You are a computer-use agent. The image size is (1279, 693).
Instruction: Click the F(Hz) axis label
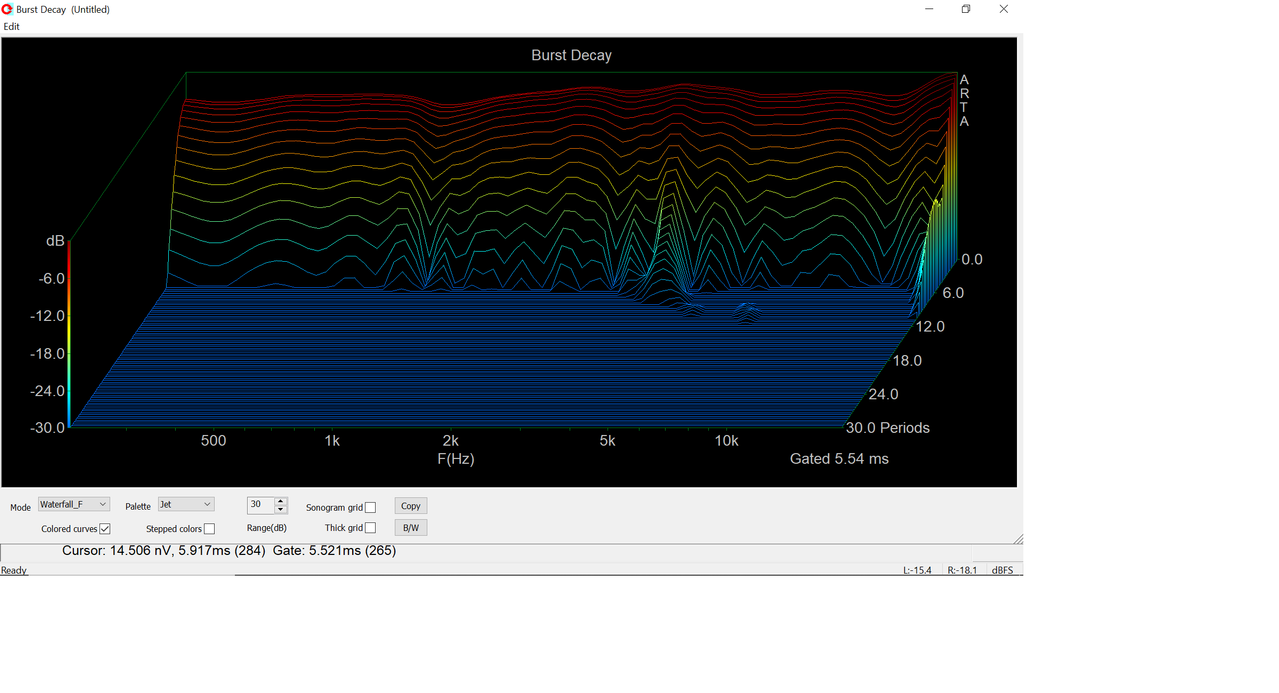click(x=456, y=459)
